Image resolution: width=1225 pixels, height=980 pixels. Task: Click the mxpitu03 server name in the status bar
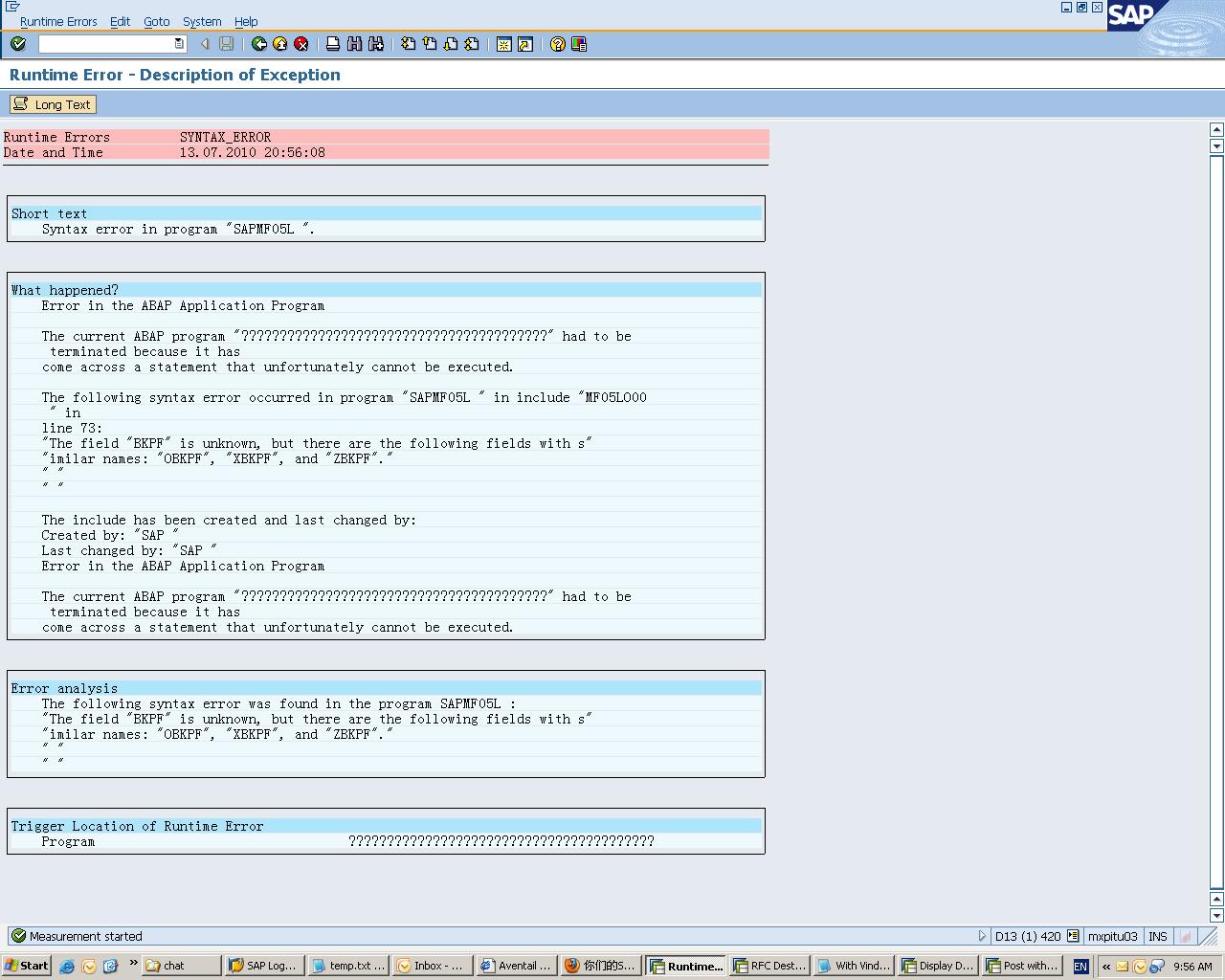pyautogui.click(x=1112, y=936)
